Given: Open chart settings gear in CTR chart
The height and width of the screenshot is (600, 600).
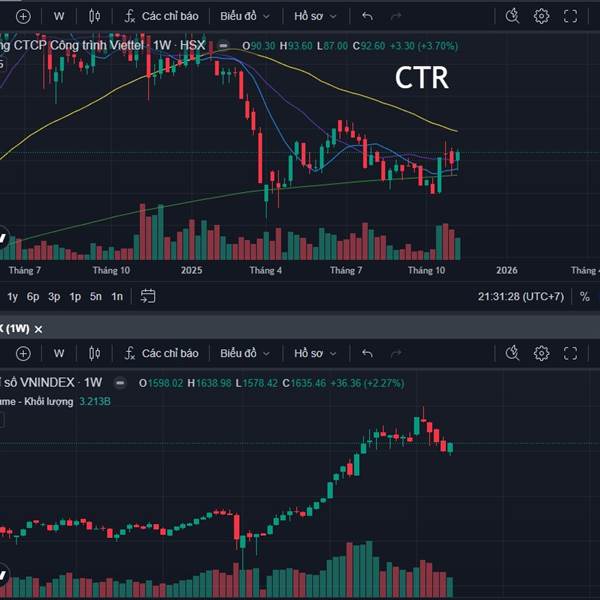Looking at the screenshot, I should pyautogui.click(x=541, y=16).
